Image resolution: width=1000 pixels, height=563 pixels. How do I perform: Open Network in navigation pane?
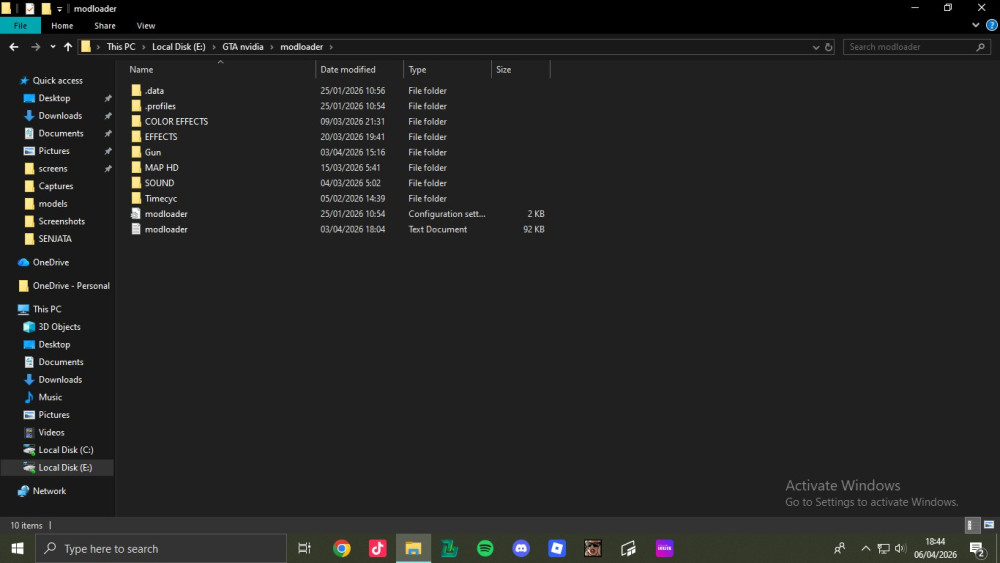49,491
